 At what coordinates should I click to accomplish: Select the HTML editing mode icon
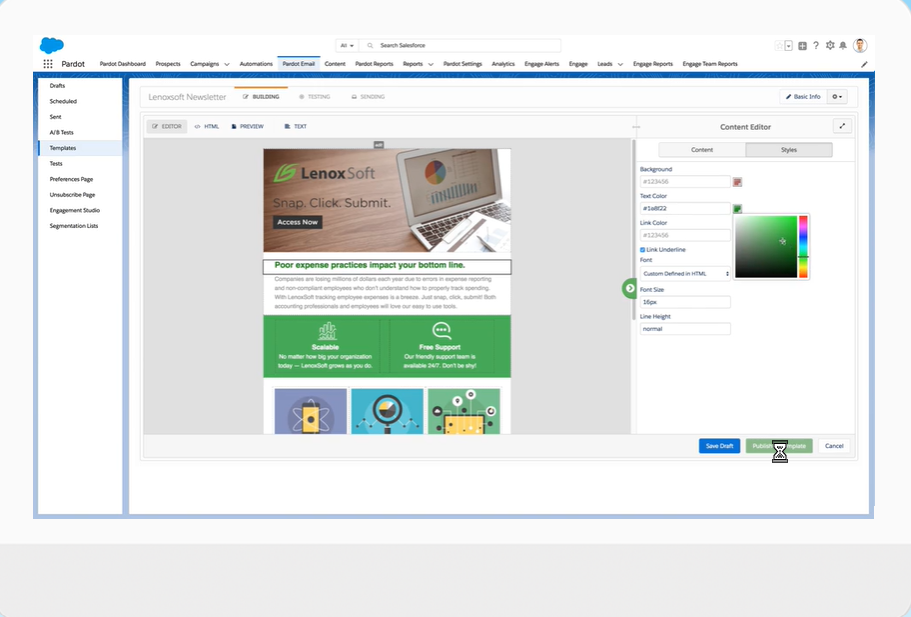[206, 126]
